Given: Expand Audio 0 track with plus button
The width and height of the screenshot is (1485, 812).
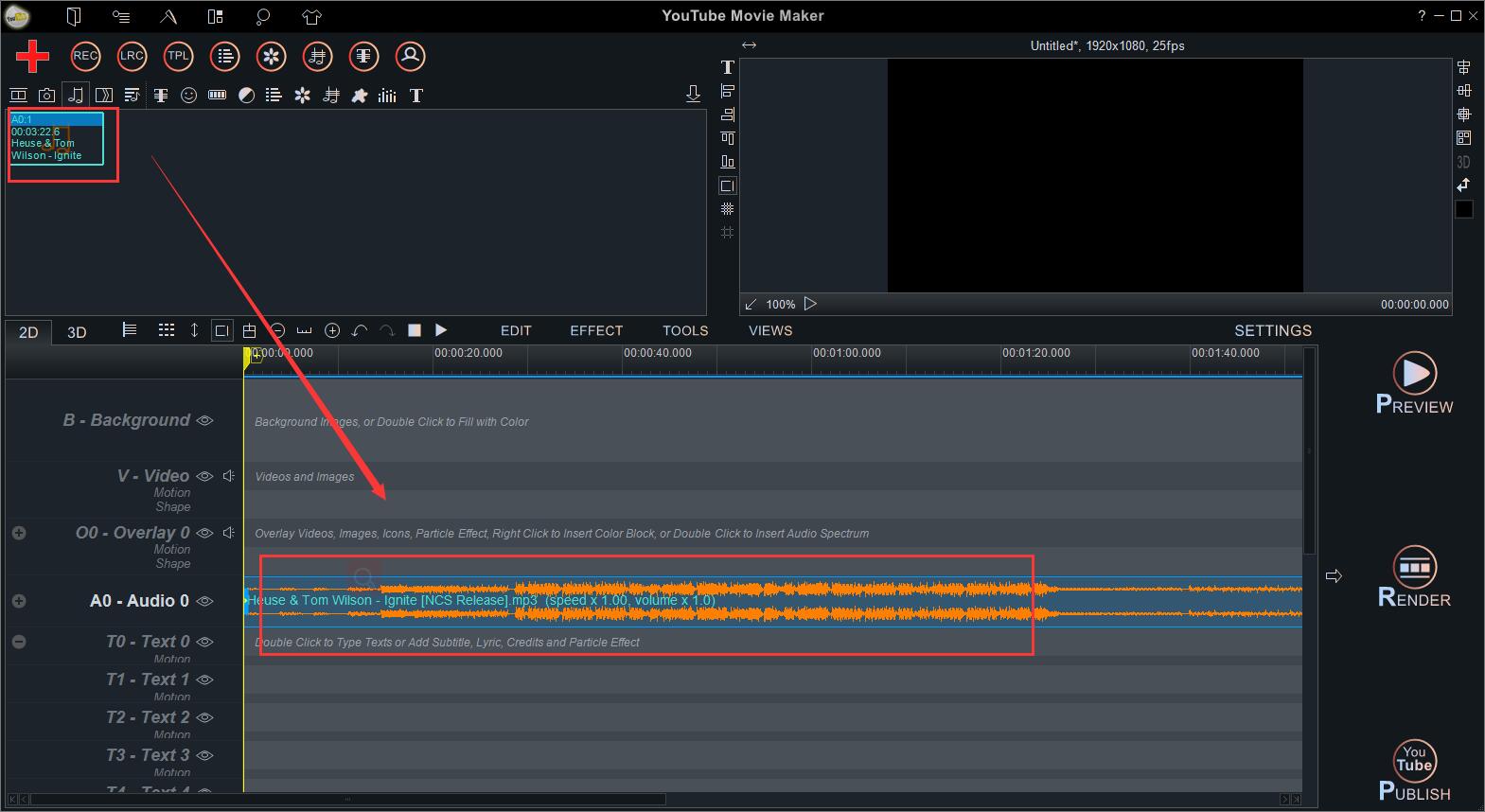Looking at the screenshot, I should [x=19, y=601].
